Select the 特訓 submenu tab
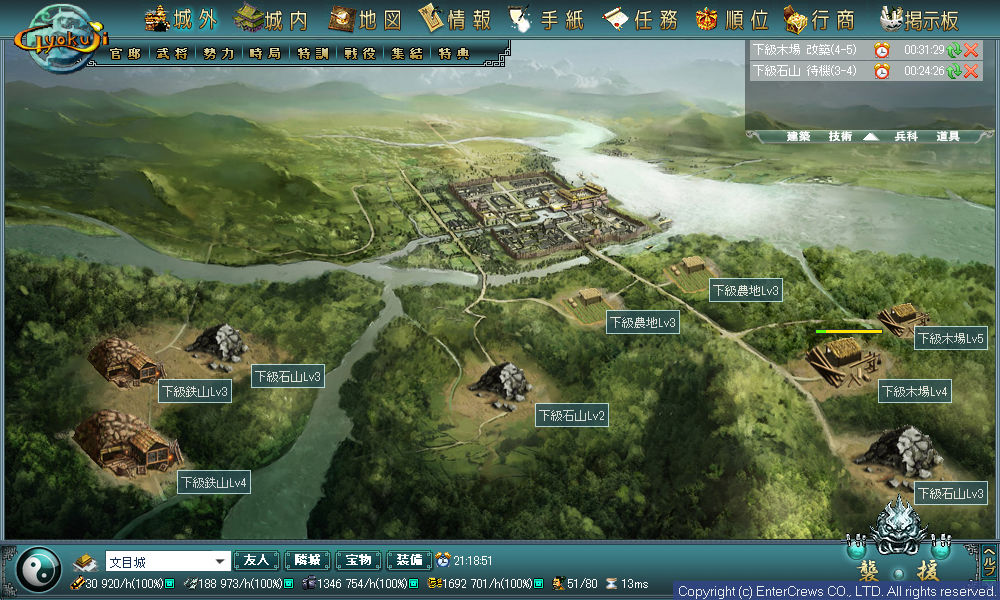1000x600 pixels. click(312, 54)
